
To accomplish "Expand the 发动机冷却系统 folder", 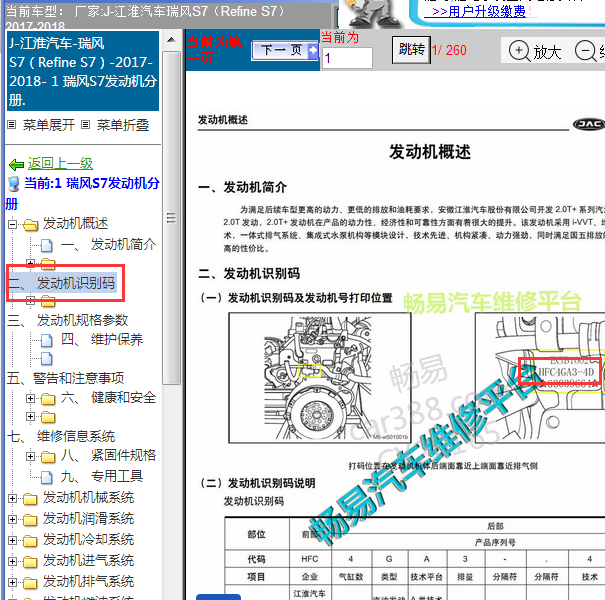I will [12, 540].
